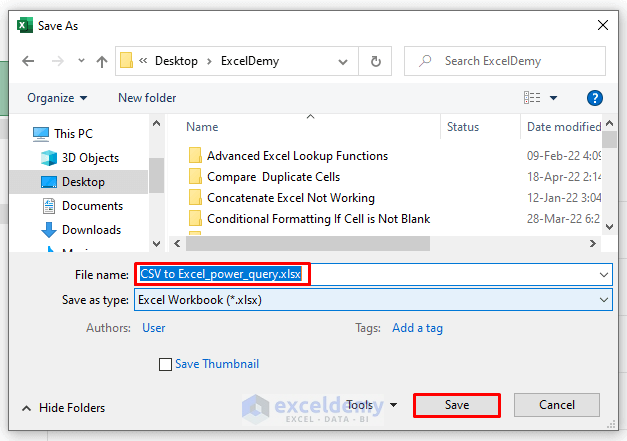
Task: Select the Downloads folder in sidebar
Action: coord(91,230)
